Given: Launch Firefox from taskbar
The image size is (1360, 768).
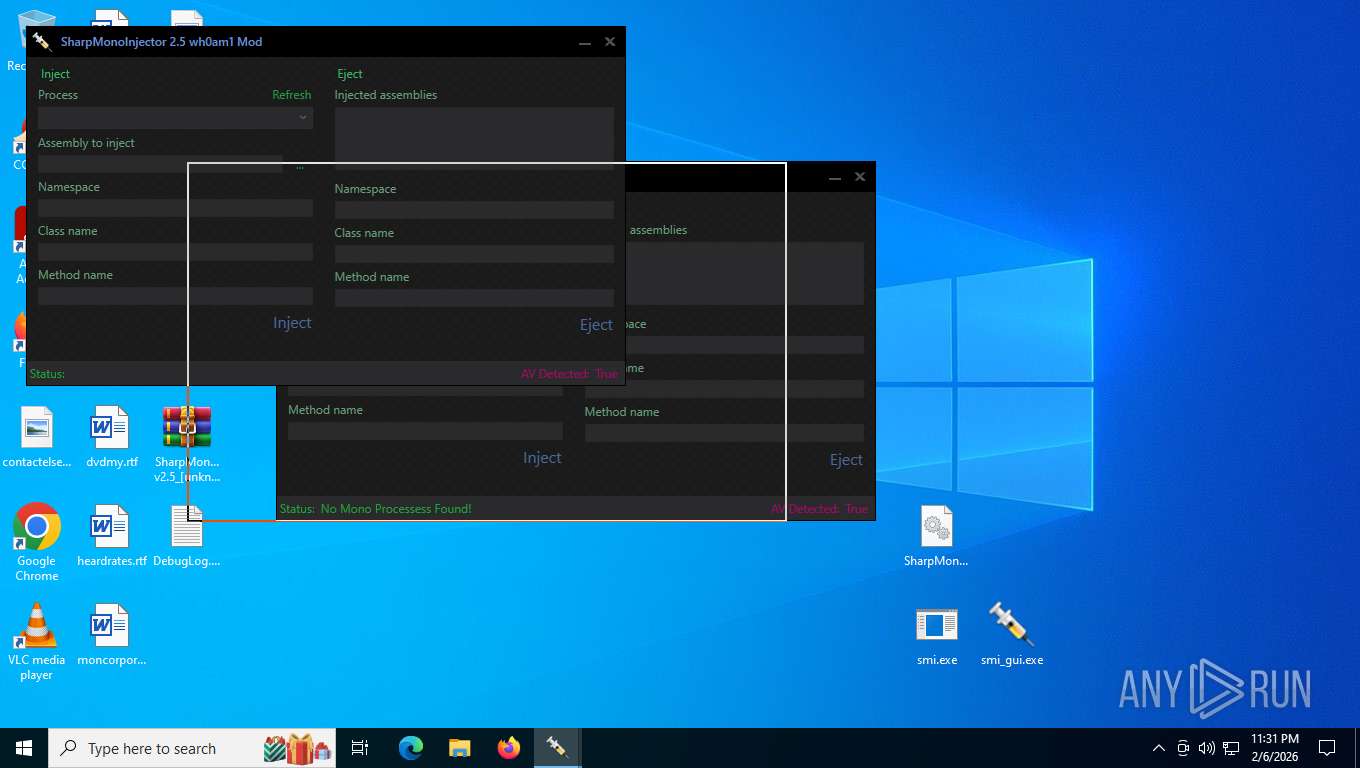Looking at the screenshot, I should [509, 748].
